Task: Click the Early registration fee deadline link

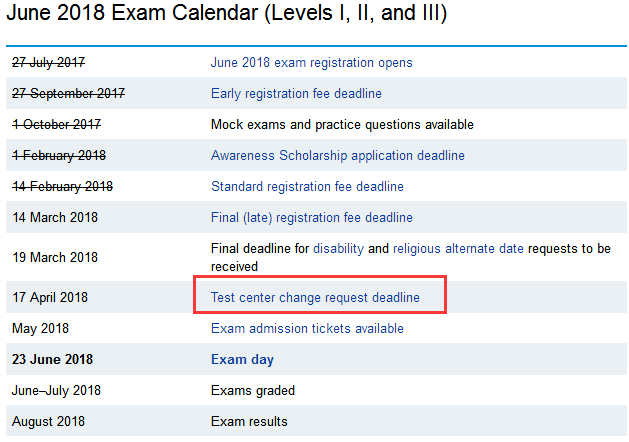Action: coord(296,93)
